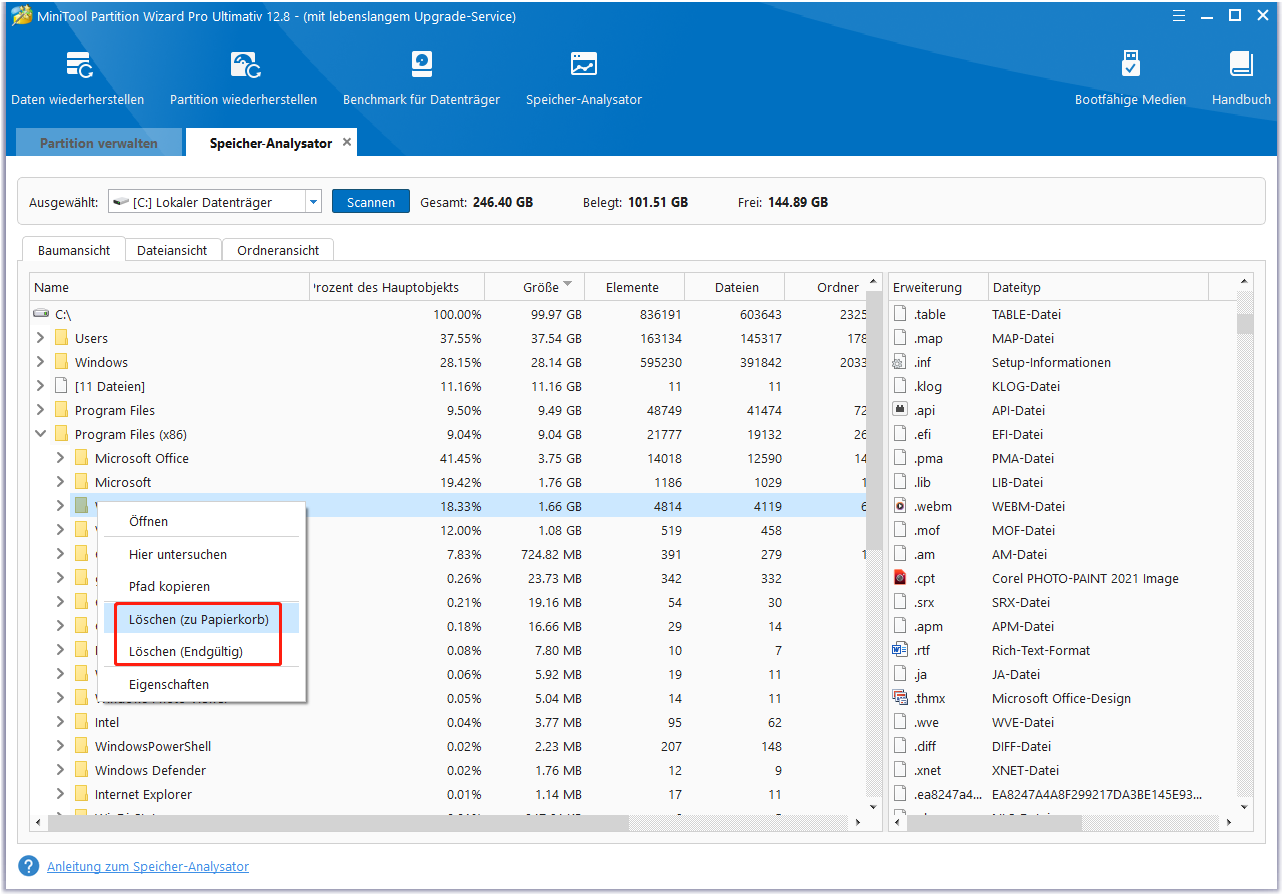Screen dimensions: 1282x894
Task: Close the Speicher-Analysator tab
Action: click(347, 142)
